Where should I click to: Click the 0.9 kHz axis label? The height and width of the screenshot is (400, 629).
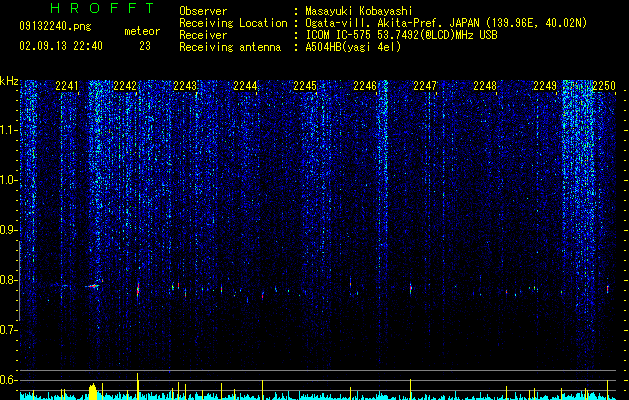(8, 230)
